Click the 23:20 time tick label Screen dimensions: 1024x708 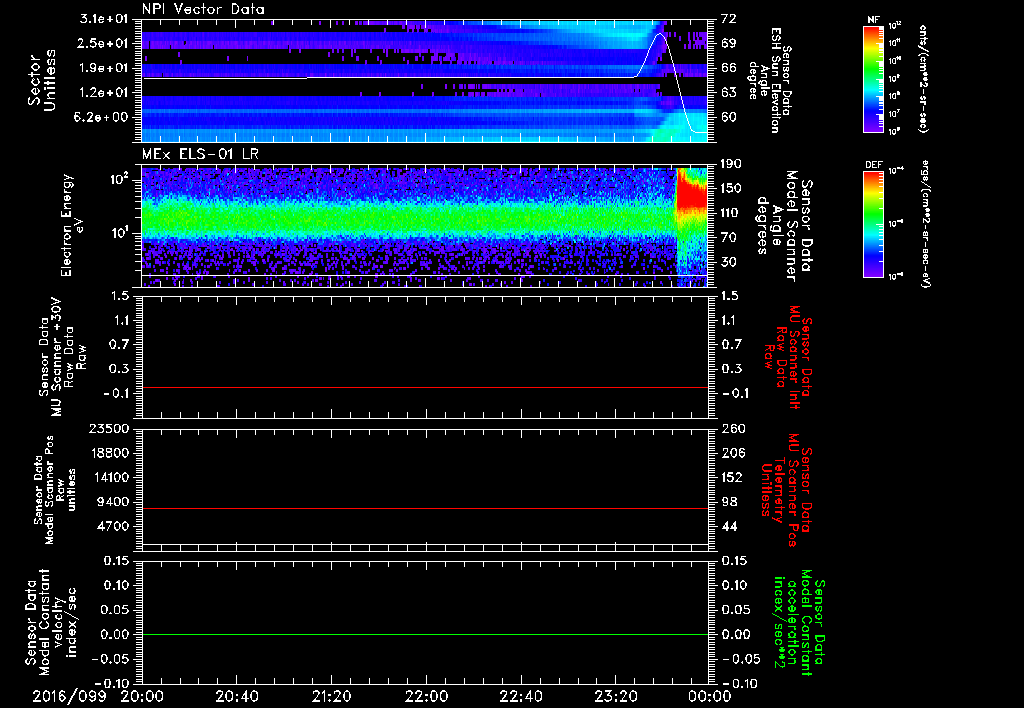point(616,696)
